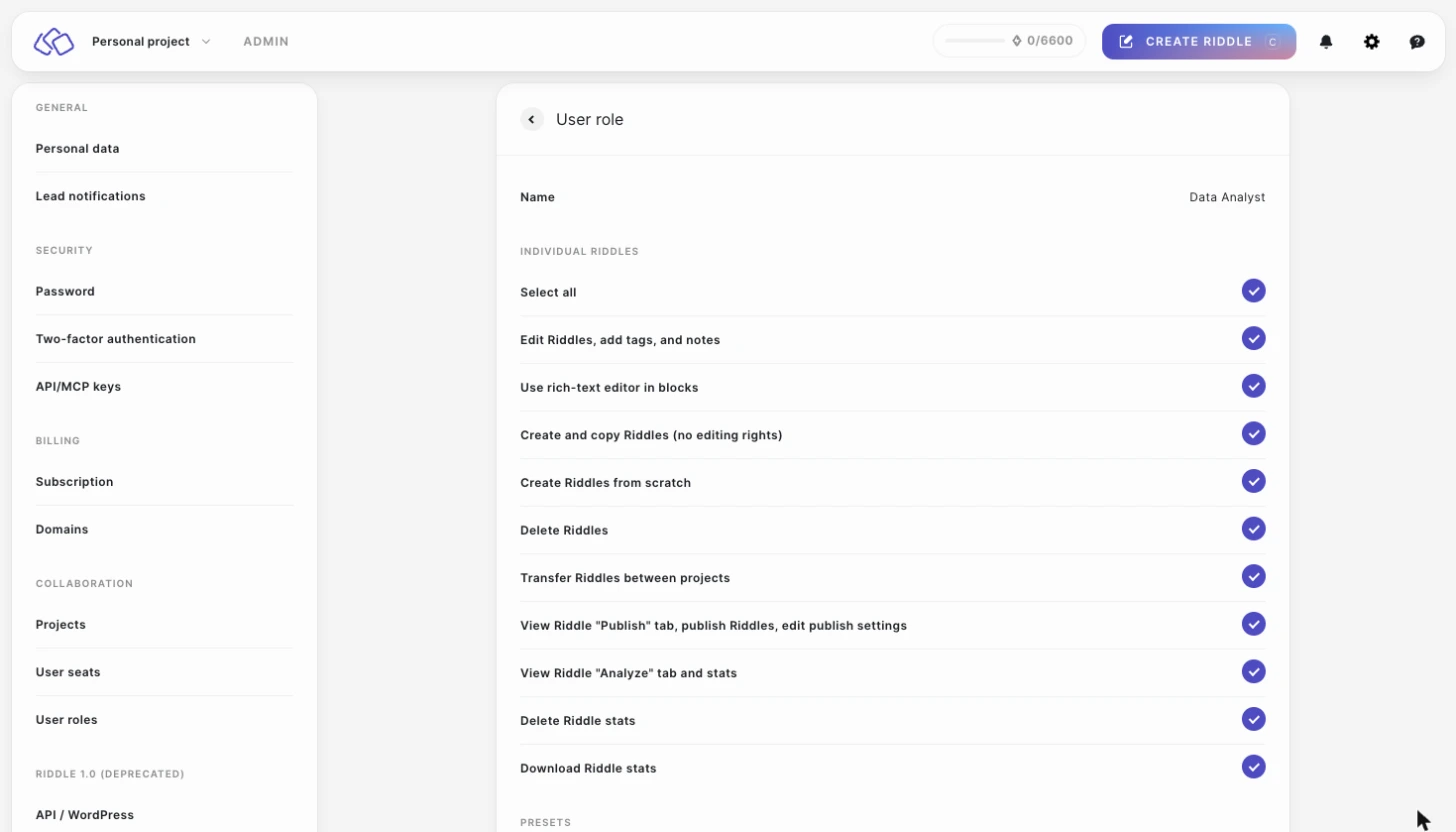The height and width of the screenshot is (832, 1456).
Task: Click the Name label
Action: coord(537,197)
